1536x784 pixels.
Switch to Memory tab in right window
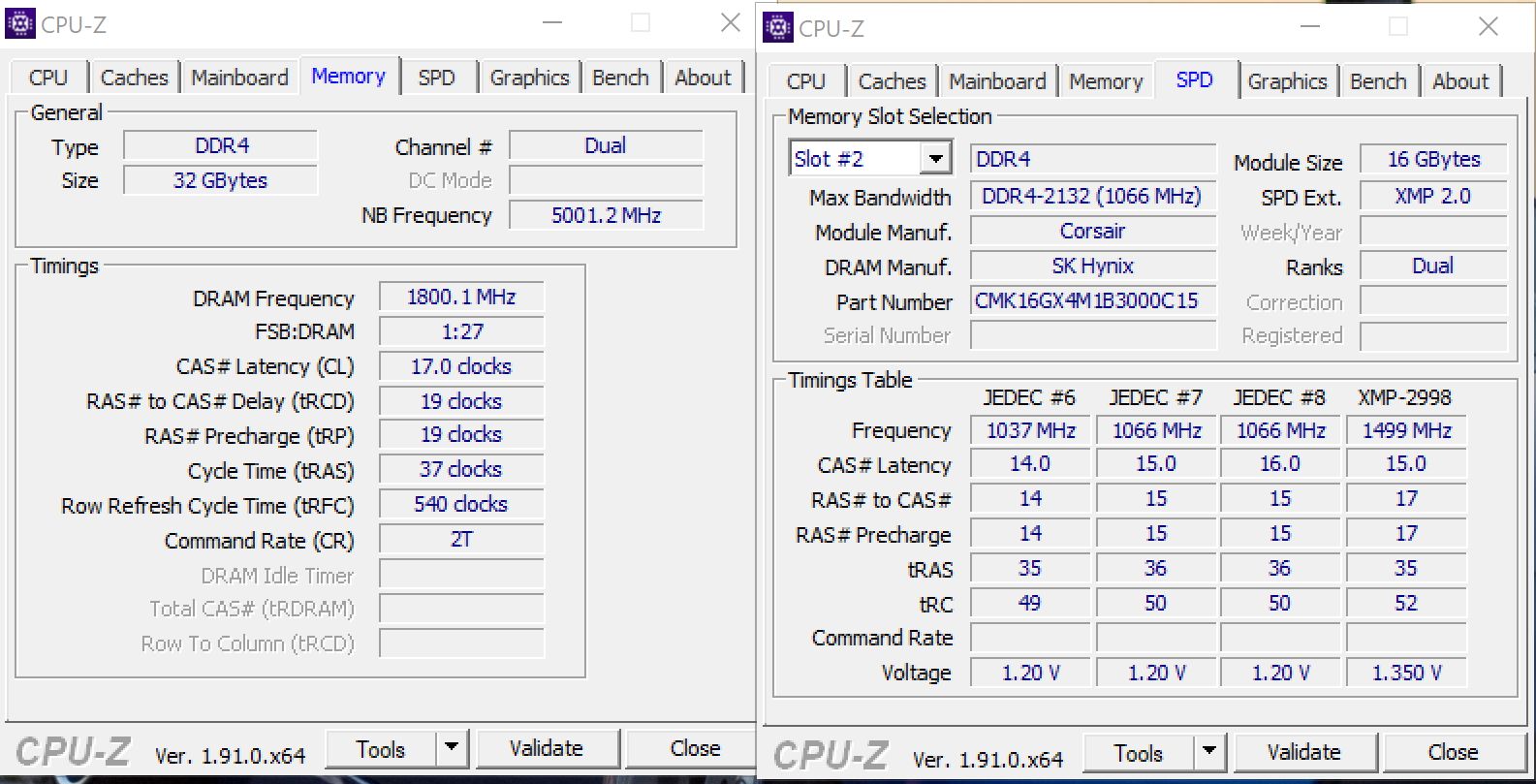click(1107, 81)
